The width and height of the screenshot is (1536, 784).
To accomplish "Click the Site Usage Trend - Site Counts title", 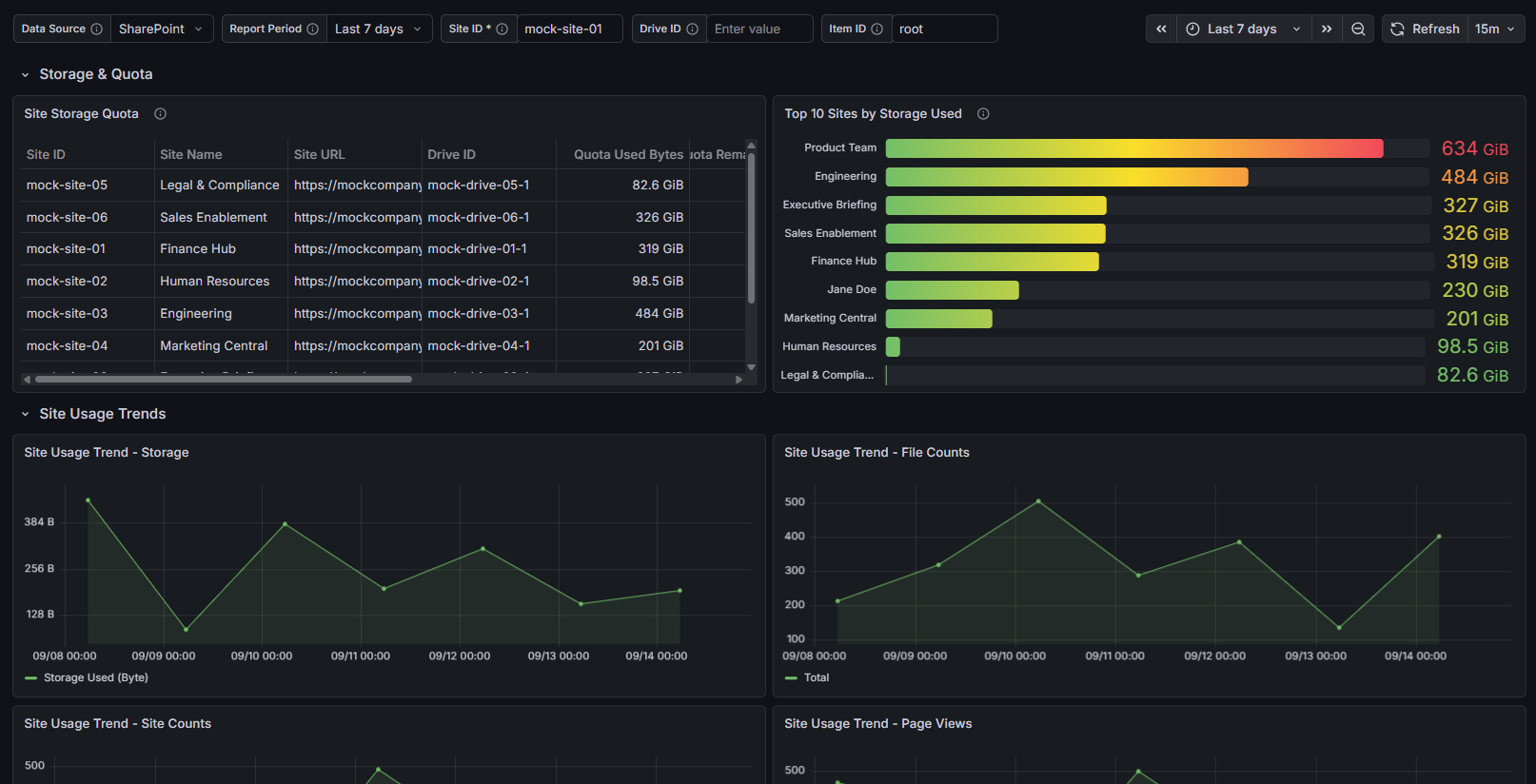I will point(118,724).
